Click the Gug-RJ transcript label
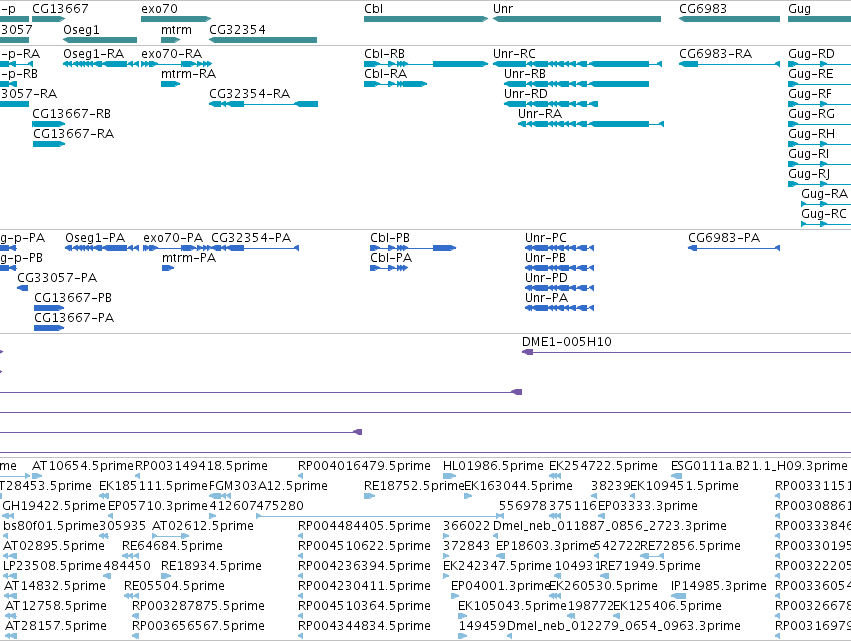Image resolution: width=851 pixels, height=641 pixels. coord(809,174)
